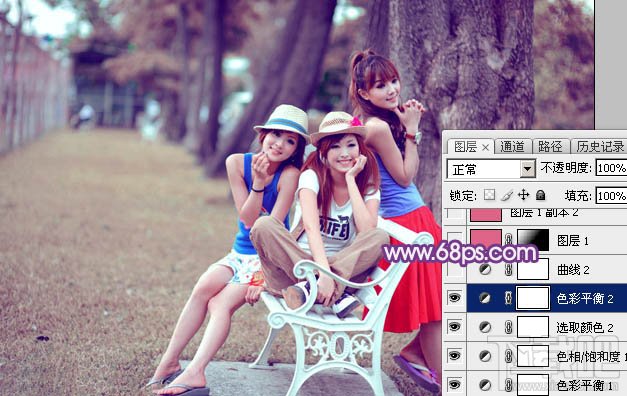The width and height of the screenshot is (627, 396).
Task: Select the pink color thumbnail of 图层 1
Action: (x=486, y=240)
